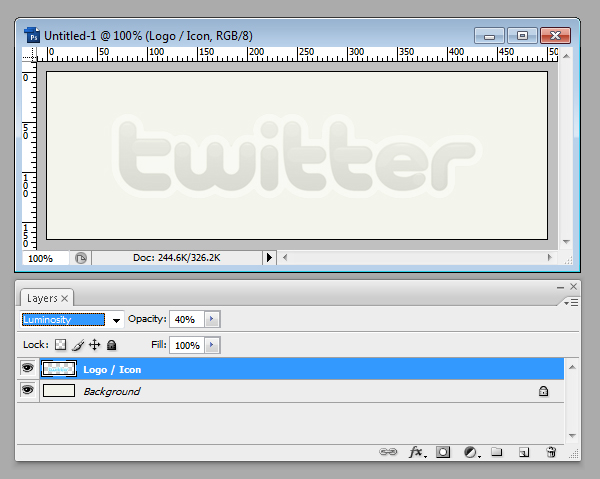Image resolution: width=600 pixels, height=479 pixels.
Task: Click the Opacity value field 40%
Action: coord(187,319)
